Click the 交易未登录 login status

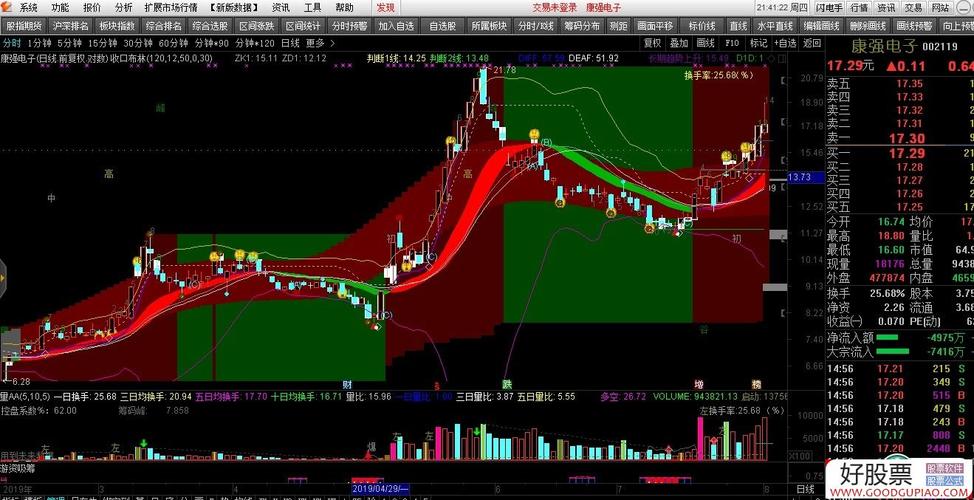tap(555, 8)
